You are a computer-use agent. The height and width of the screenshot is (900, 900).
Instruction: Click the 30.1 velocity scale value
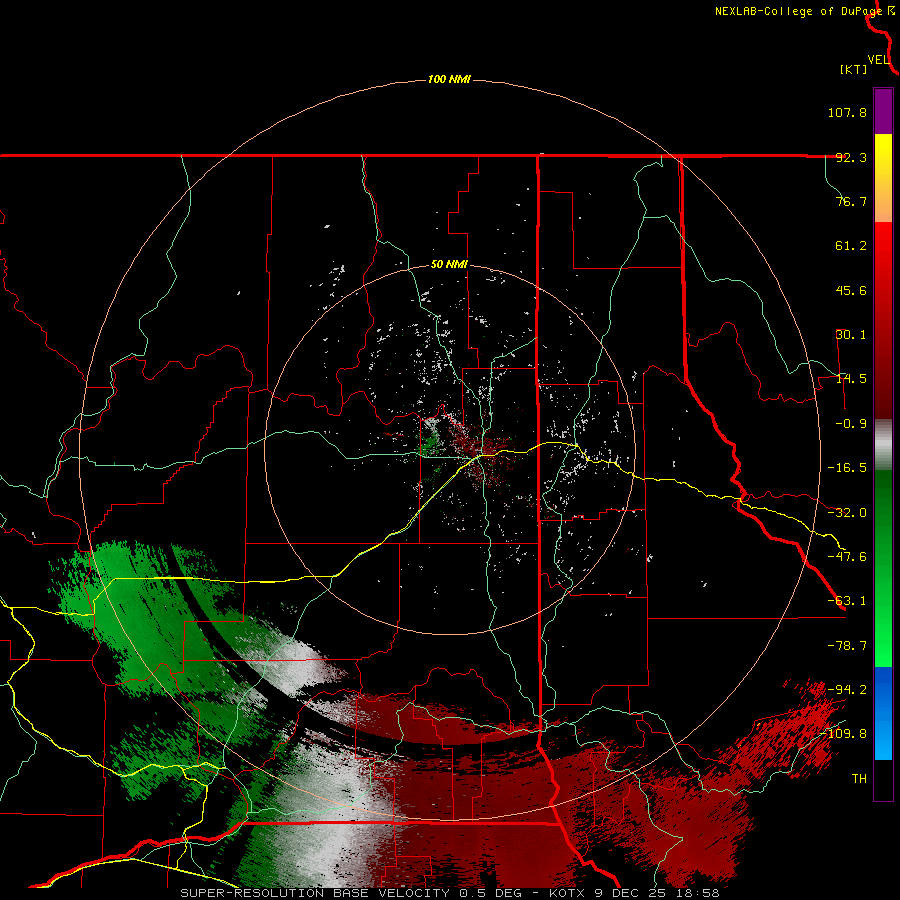click(851, 335)
